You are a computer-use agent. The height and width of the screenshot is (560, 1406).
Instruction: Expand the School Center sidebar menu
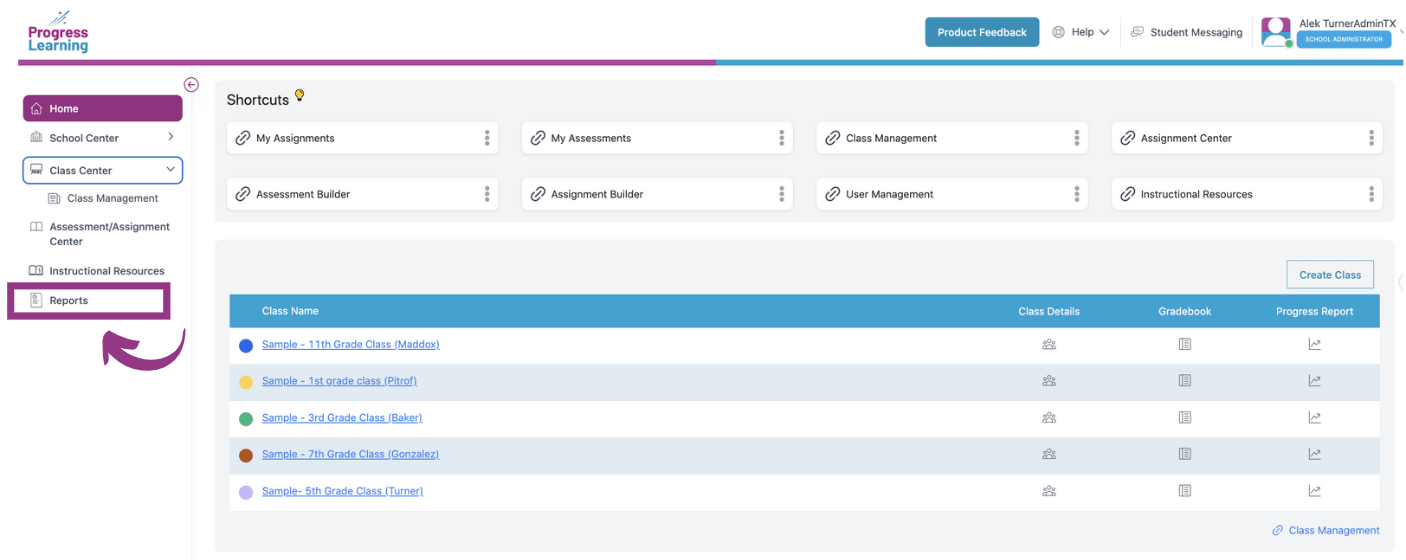(171, 137)
